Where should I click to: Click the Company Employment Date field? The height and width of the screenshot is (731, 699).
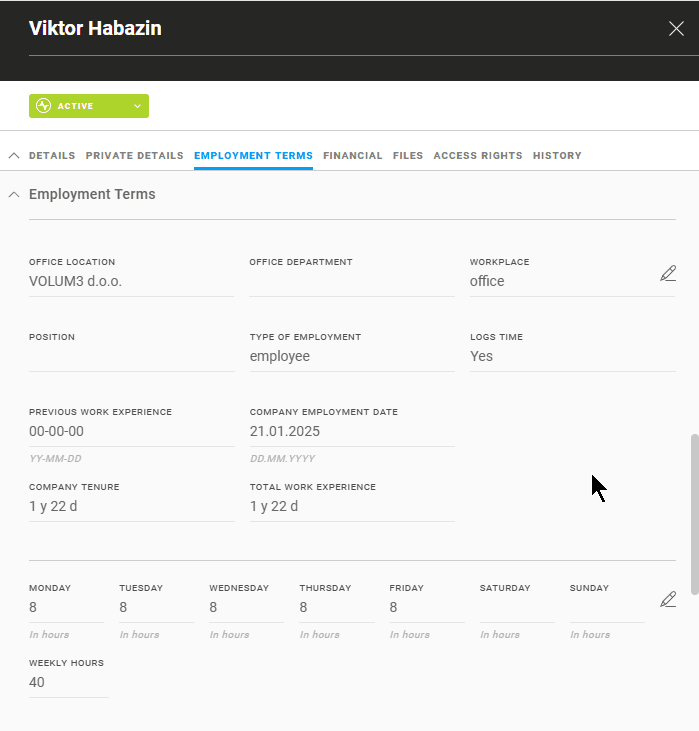tap(351, 432)
